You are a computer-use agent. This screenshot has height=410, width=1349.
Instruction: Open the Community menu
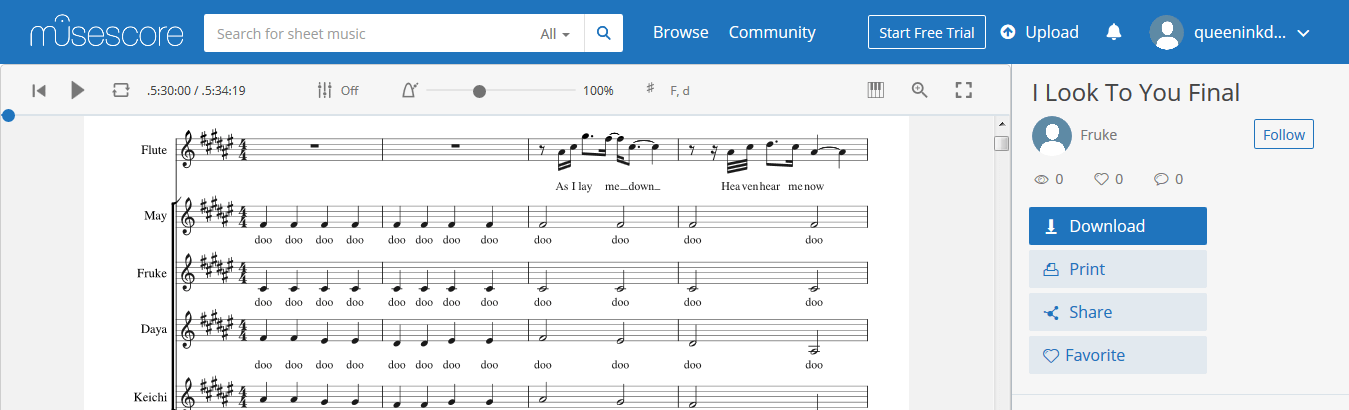point(772,32)
